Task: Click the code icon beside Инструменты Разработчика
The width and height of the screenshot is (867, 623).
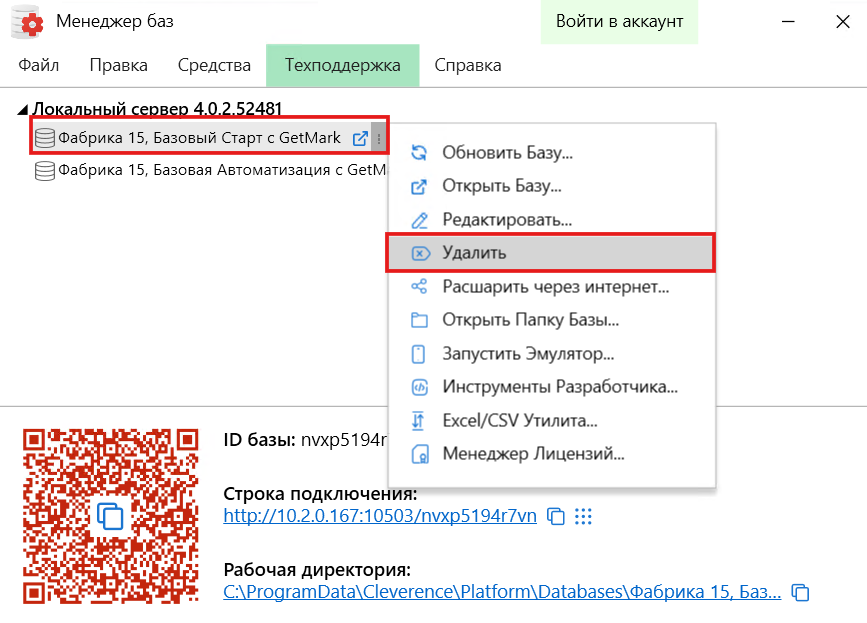Action: pos(420,387)
